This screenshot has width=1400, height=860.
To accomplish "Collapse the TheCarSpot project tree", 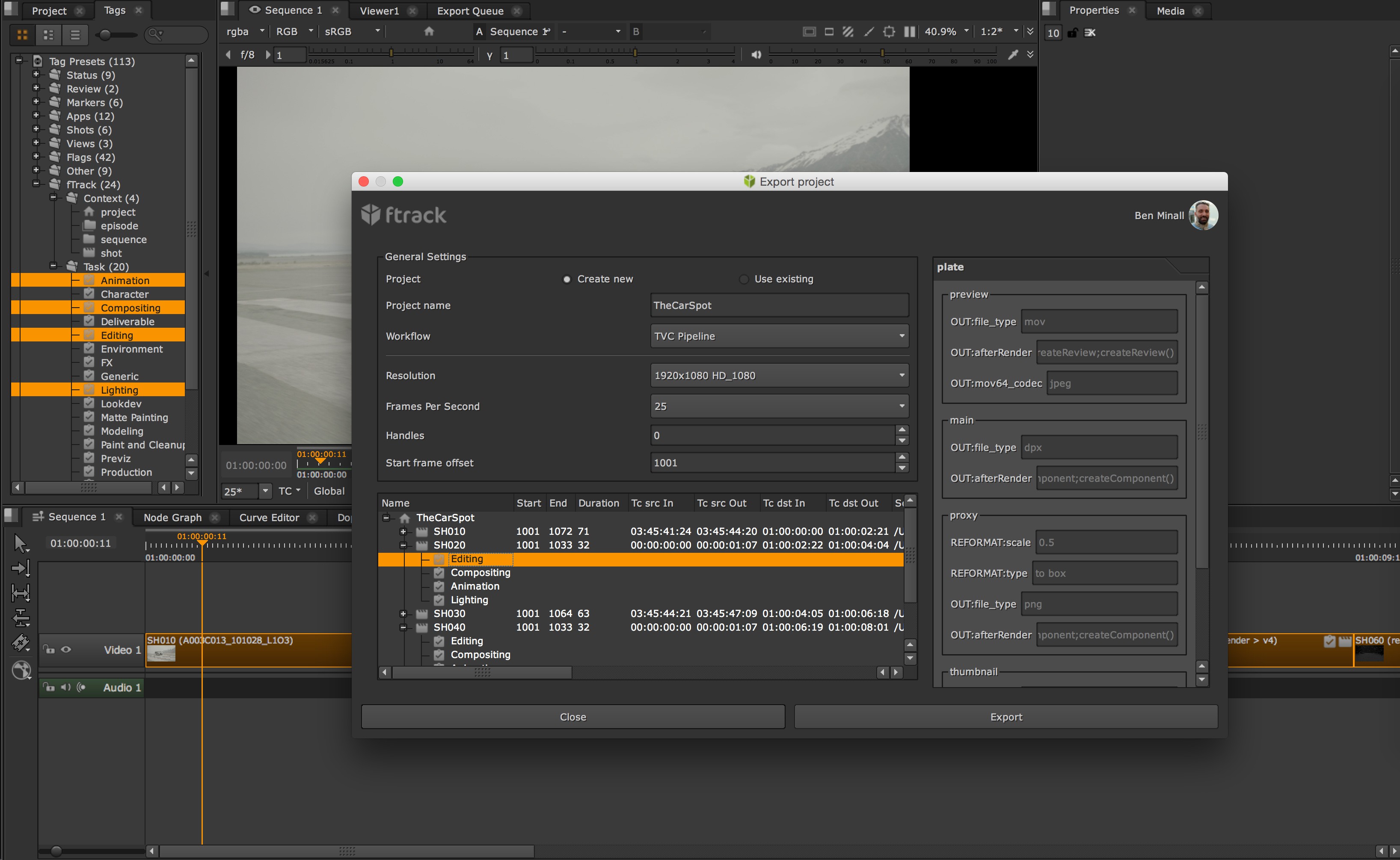I will point(386,518).
